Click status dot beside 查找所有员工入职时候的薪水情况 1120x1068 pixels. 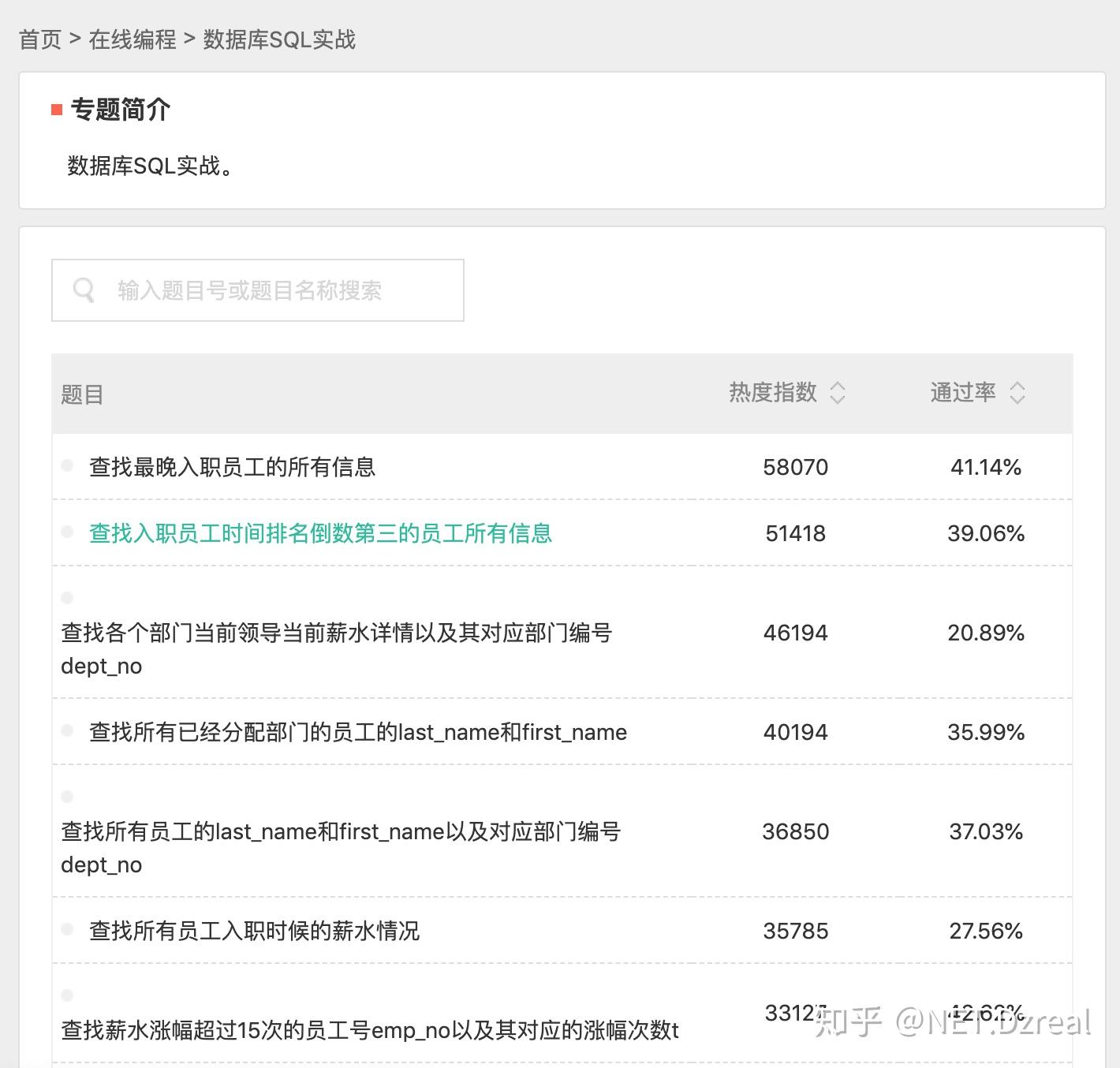point(67,929)
